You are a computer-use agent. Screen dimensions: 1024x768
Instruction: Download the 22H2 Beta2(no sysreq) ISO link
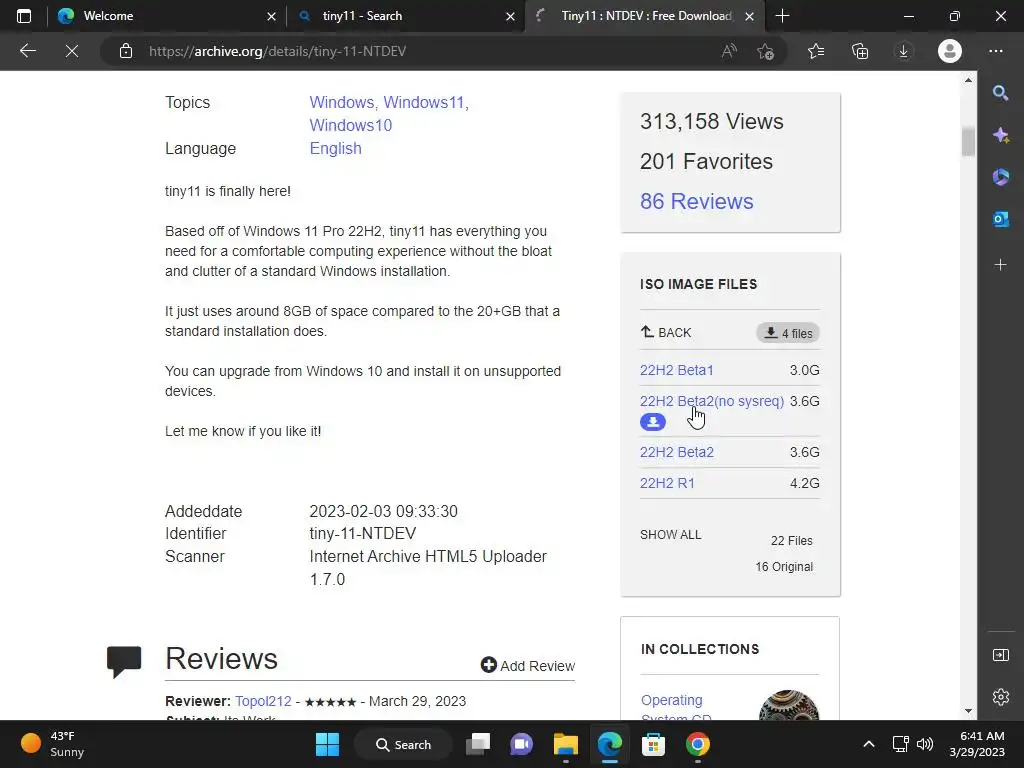click(712, 401)
